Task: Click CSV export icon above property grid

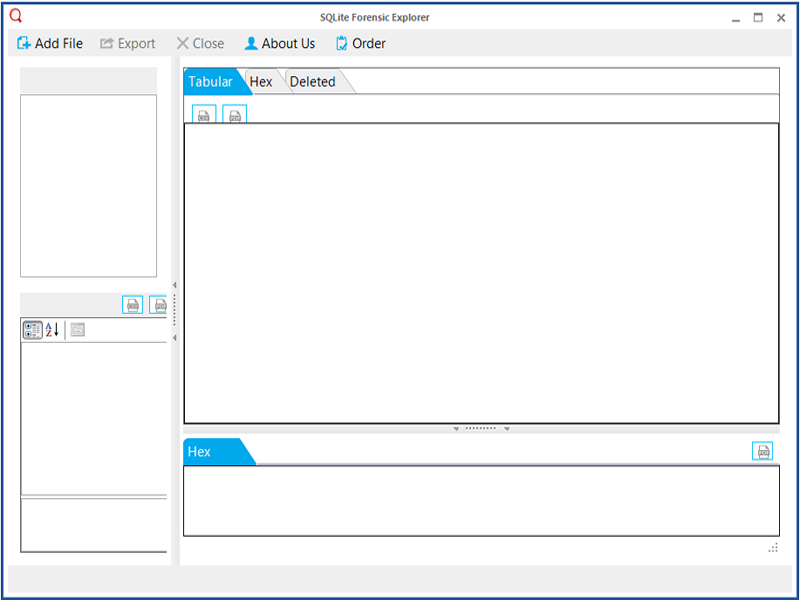Action: pos(132,305)
